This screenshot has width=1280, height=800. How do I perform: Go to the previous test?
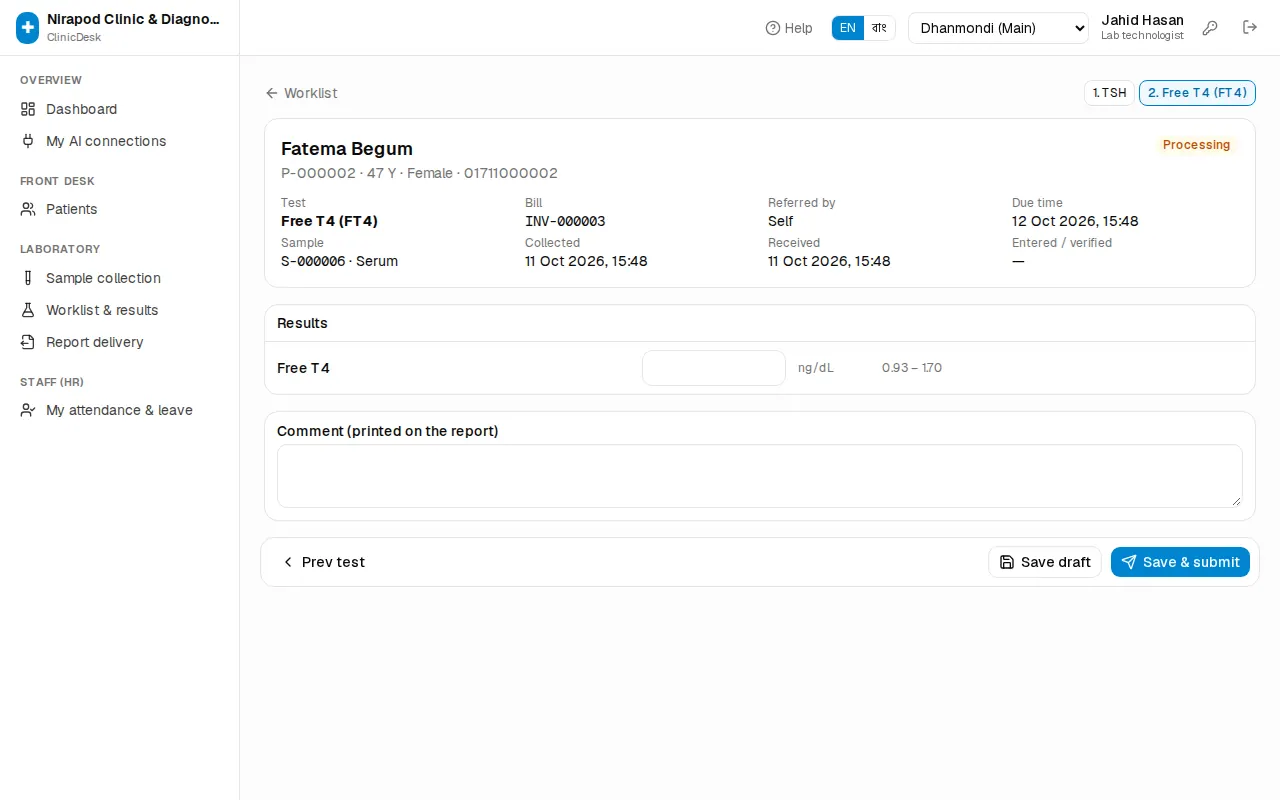pos(324,562)
